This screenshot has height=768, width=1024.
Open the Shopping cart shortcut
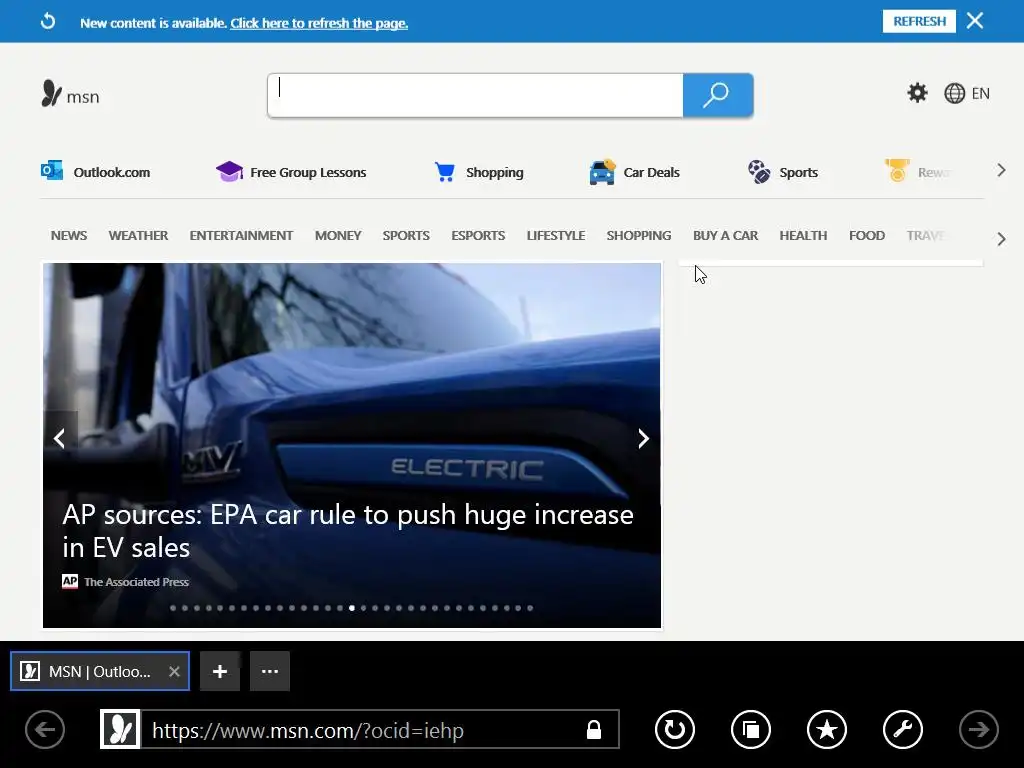click(x=479, y=172)
